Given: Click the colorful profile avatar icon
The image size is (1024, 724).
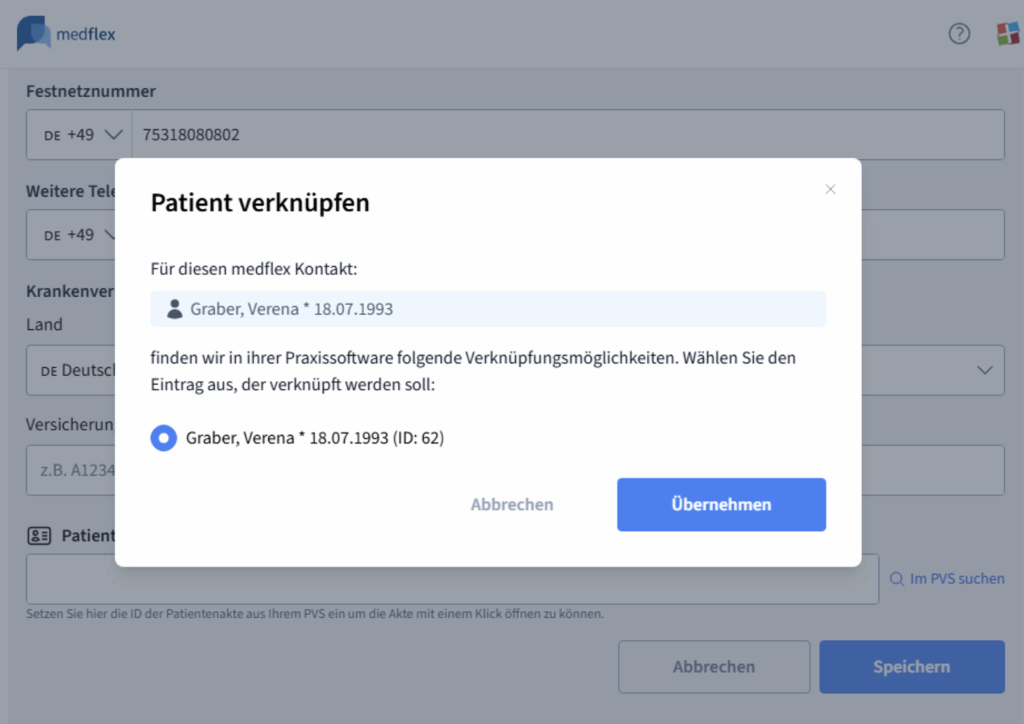Looking at the screenshot, I should pos(1008,33).
